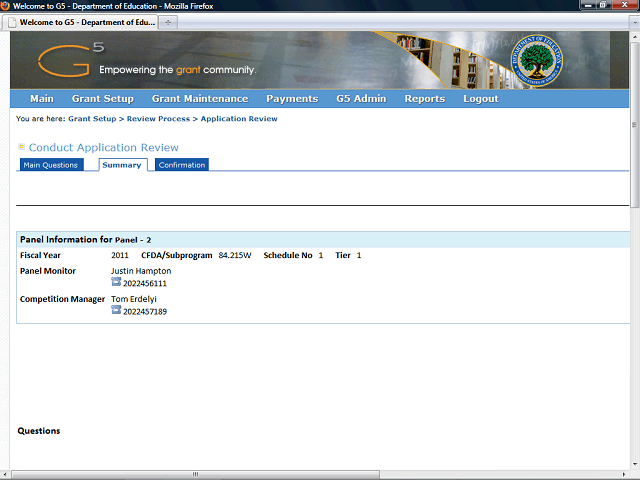Follow the Grant Setup breadcrumb link

coord(92,119)
